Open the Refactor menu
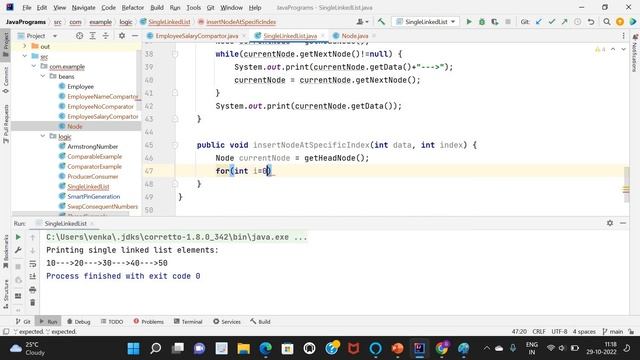This screenshot has width=640, height=360. tap(133, 7)
